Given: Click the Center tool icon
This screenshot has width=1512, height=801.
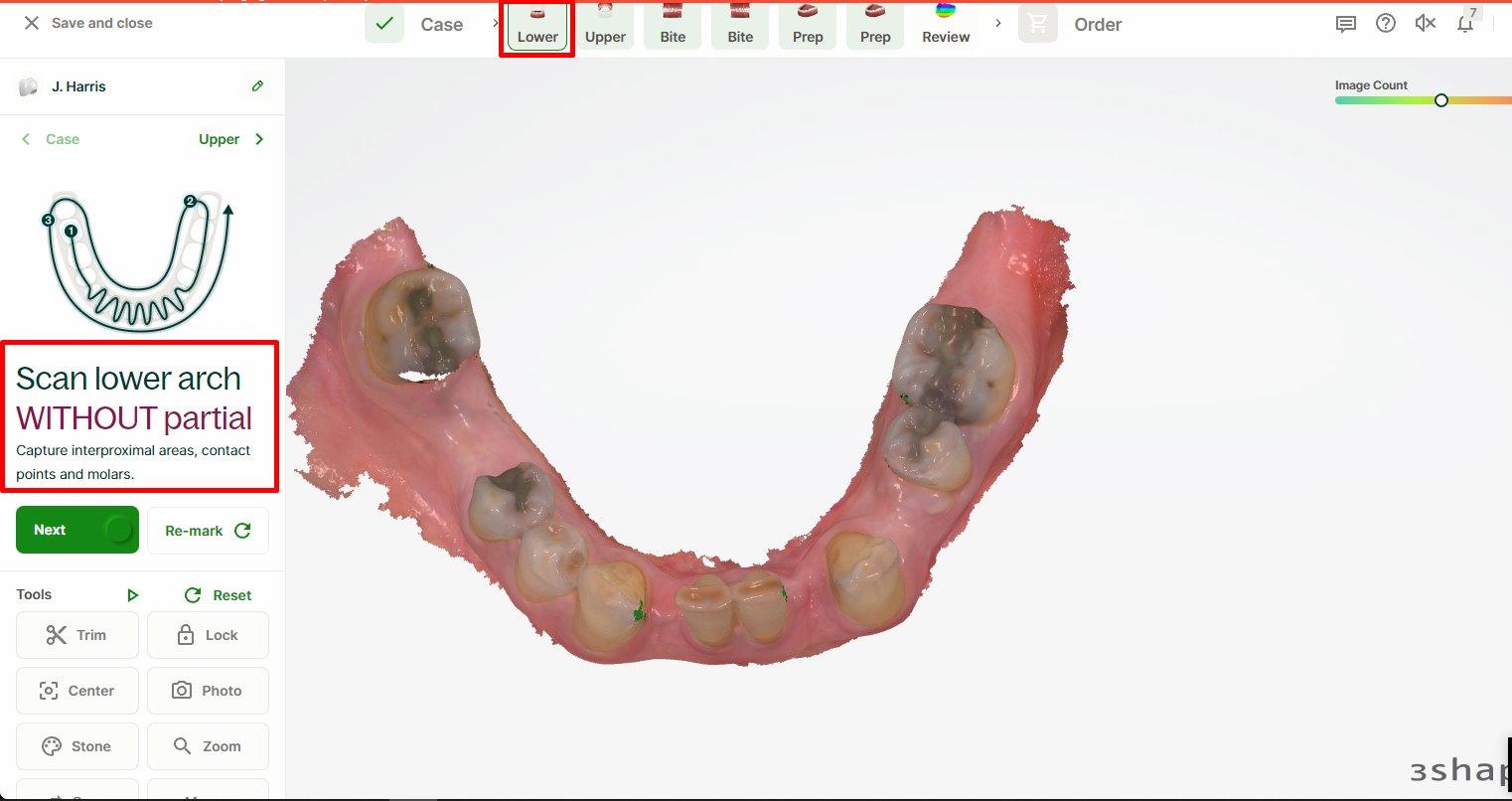Looking at the screenshot, I should (49, 691).
